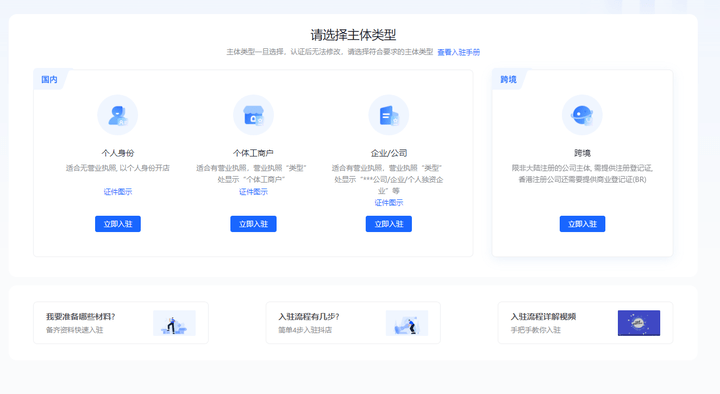Image resolution: width=720 pixels, height=394 pixels.
Task: Click the 企业/公司 heading text
Action: point(388,153)
